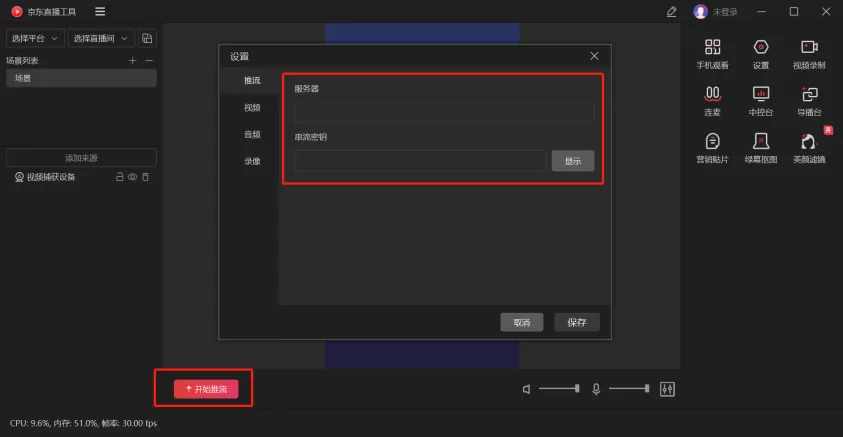This screenshot has height=437, width=843.
Task: Switch to 音频 tab in settings
Action: (252, 134)
